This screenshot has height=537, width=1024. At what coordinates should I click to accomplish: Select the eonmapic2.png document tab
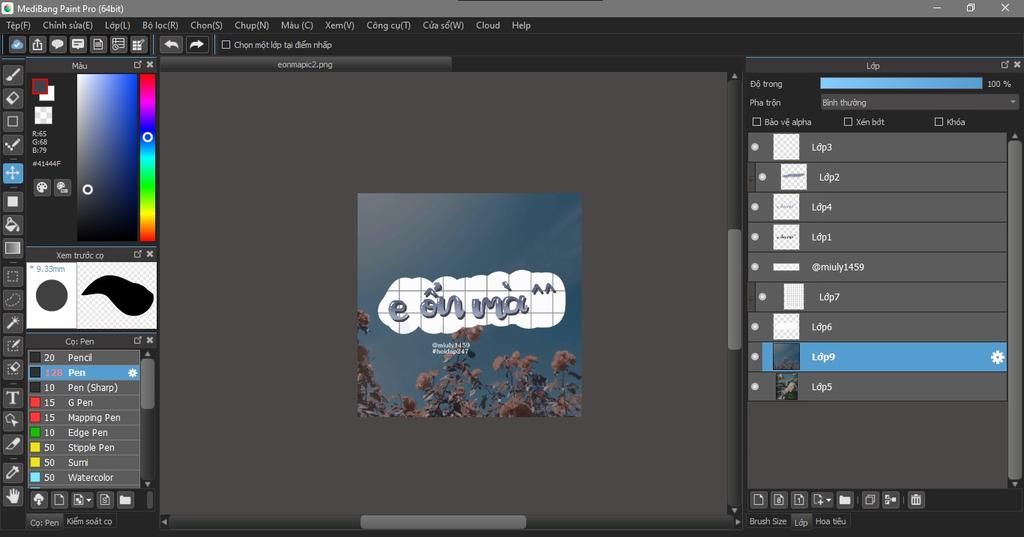[305, 64]
